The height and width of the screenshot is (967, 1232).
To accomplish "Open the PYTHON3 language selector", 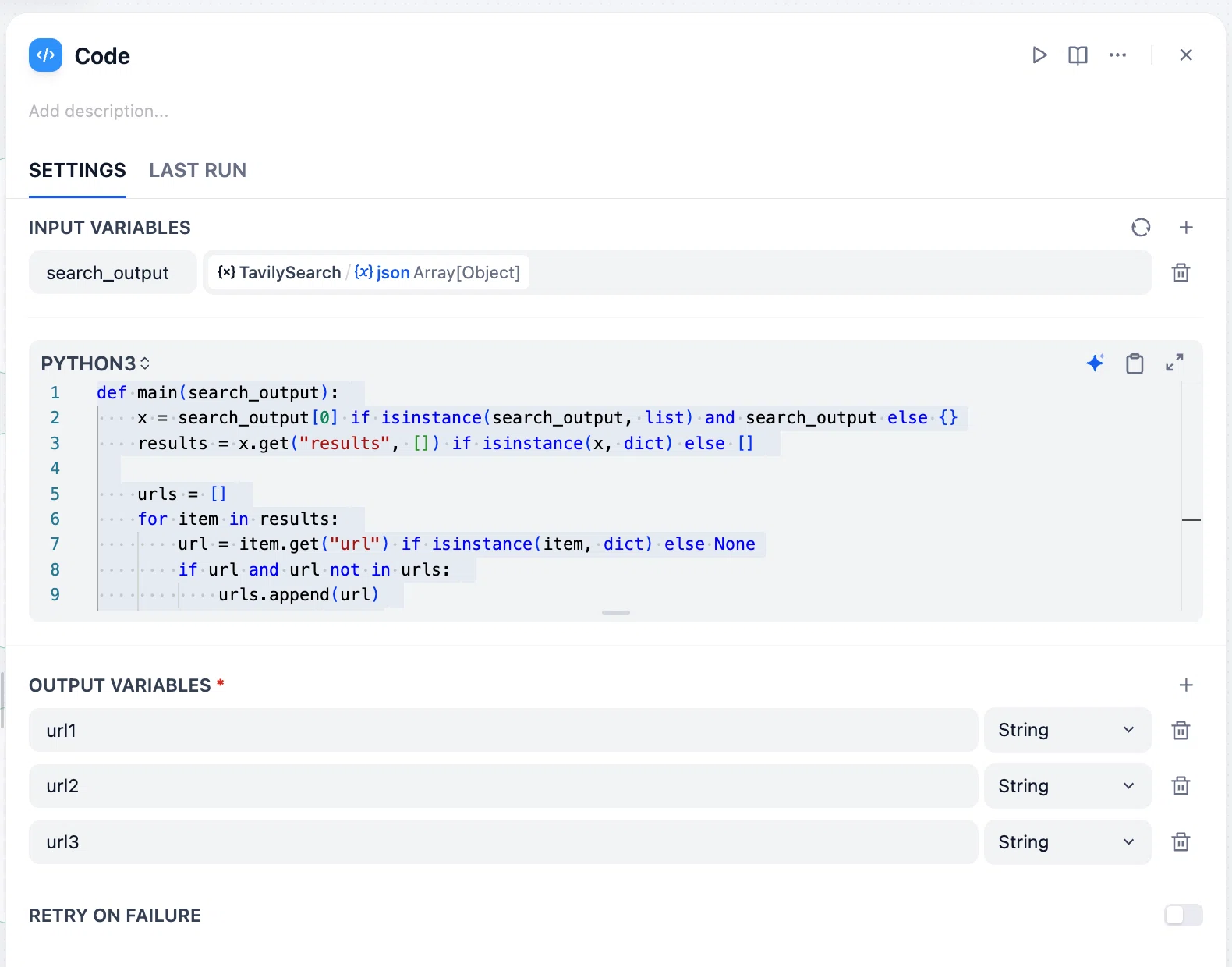I will tap(95, 363).
